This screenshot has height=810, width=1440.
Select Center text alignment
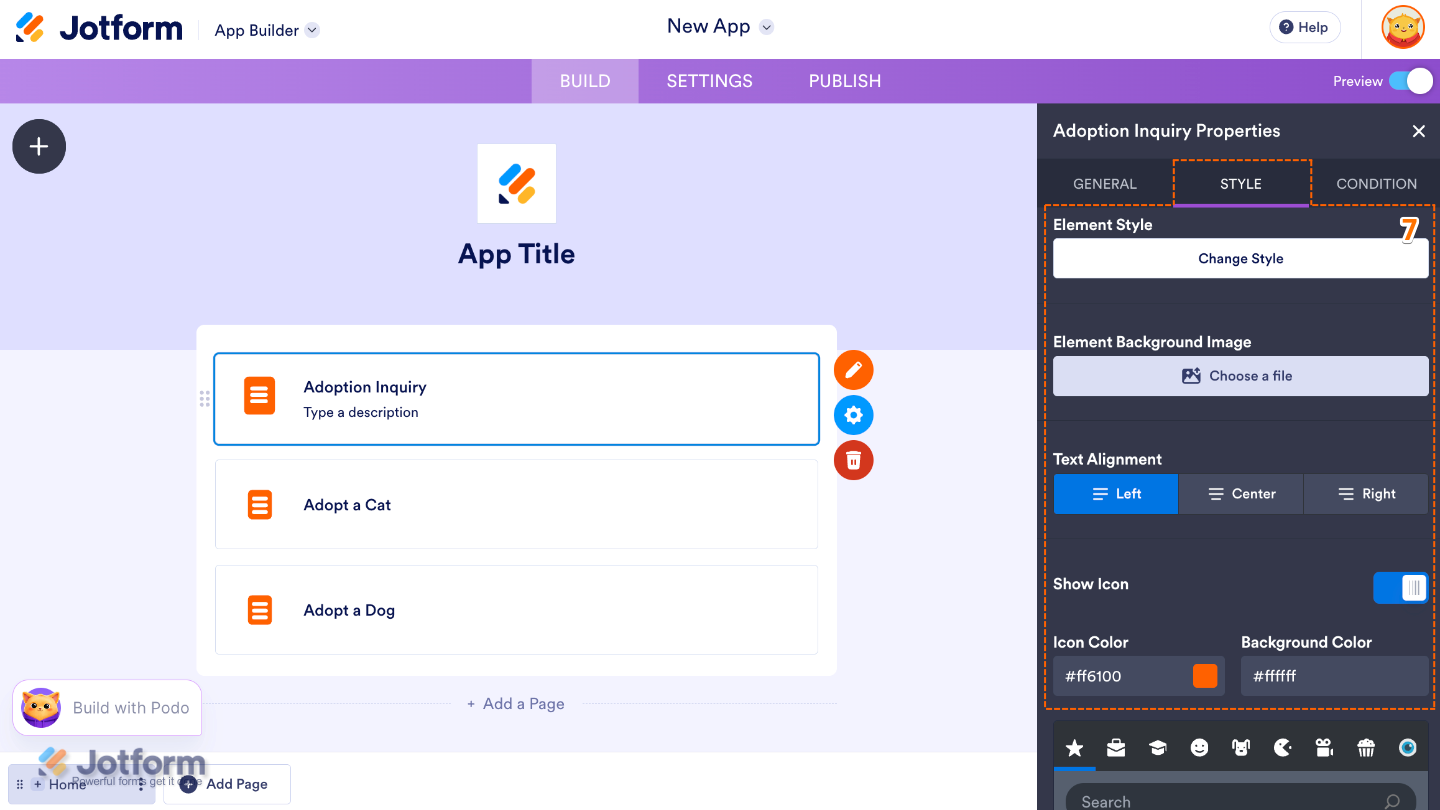(1240, 493)
